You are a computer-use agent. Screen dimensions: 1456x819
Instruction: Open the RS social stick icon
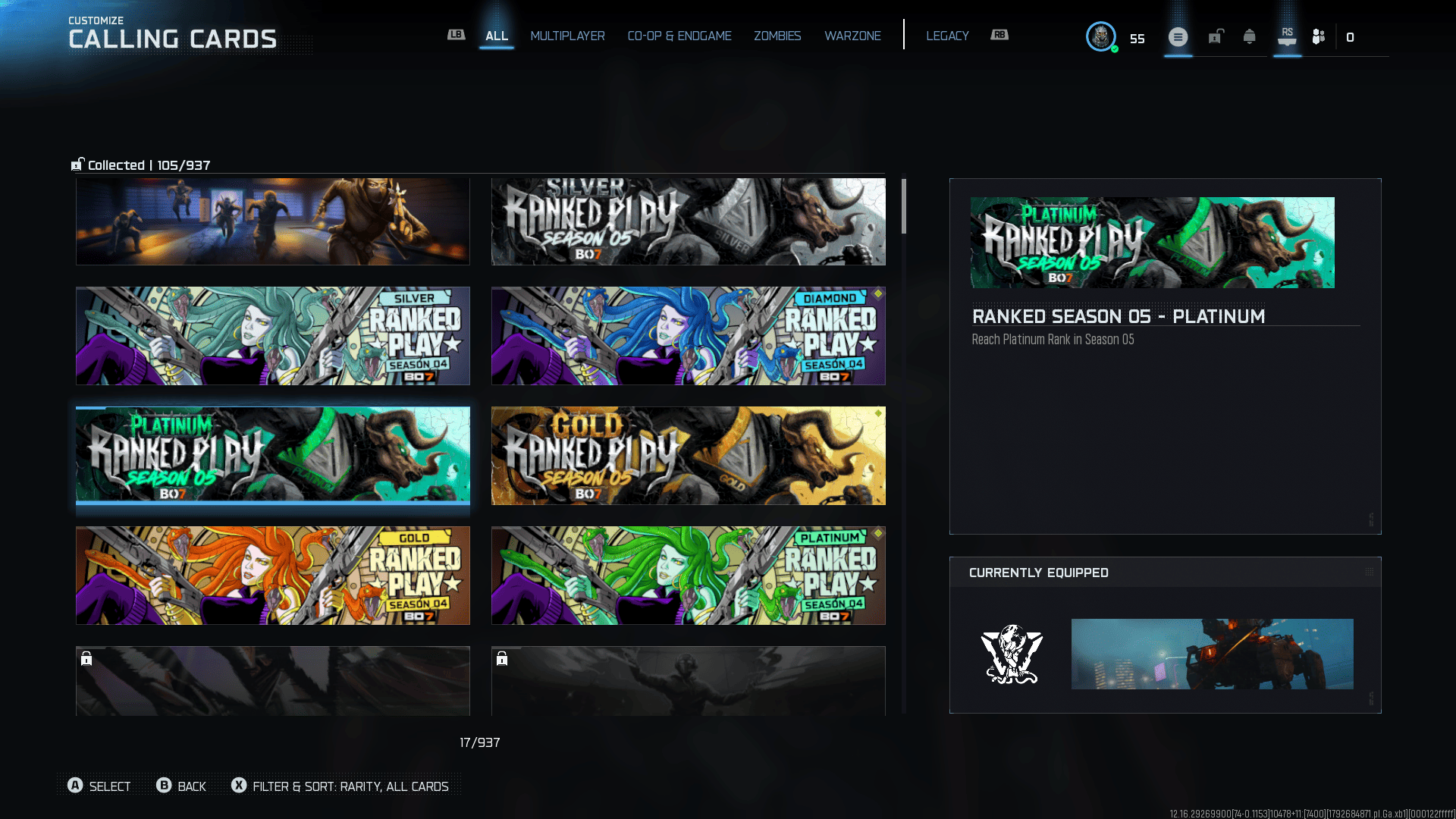1287,36
